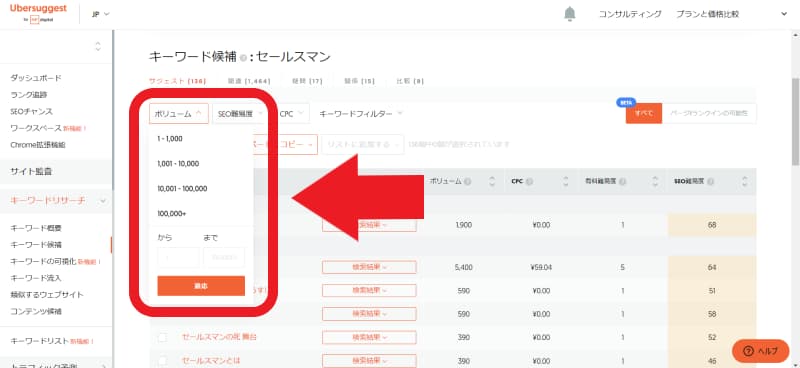Toggle the sidebar project switcher arrows

97,46
